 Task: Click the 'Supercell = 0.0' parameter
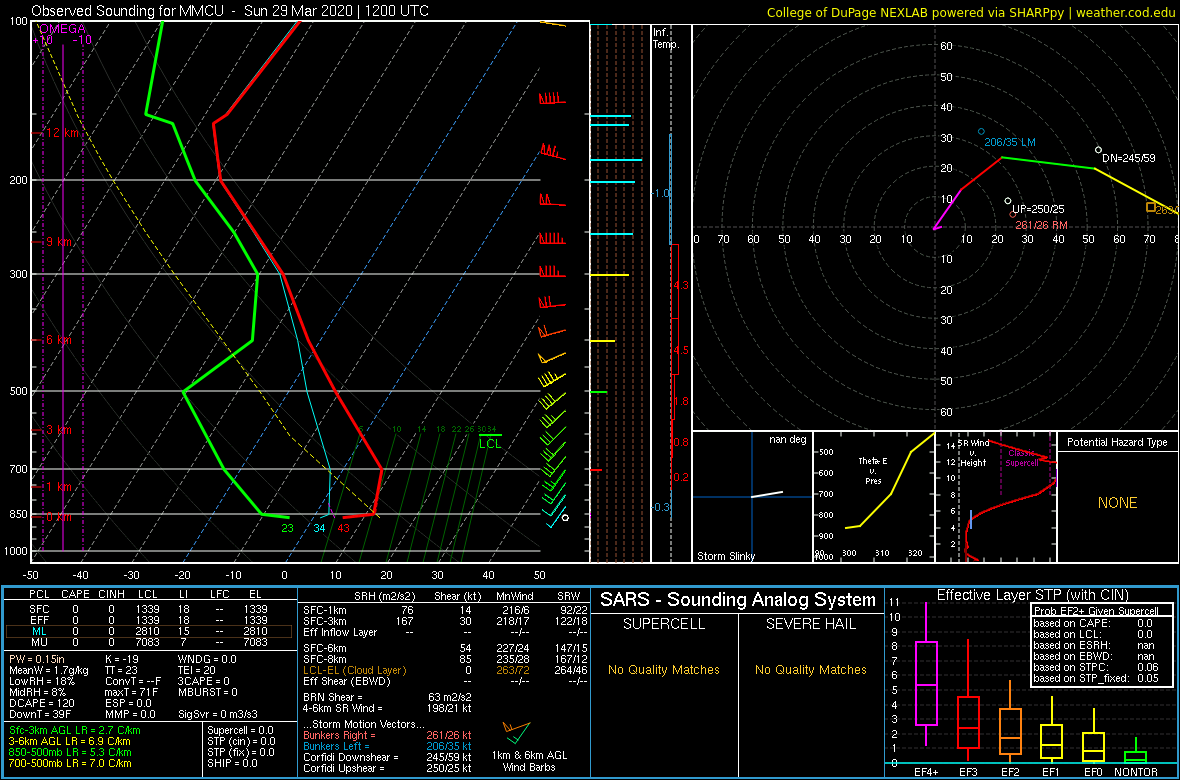tap(240, 731)
